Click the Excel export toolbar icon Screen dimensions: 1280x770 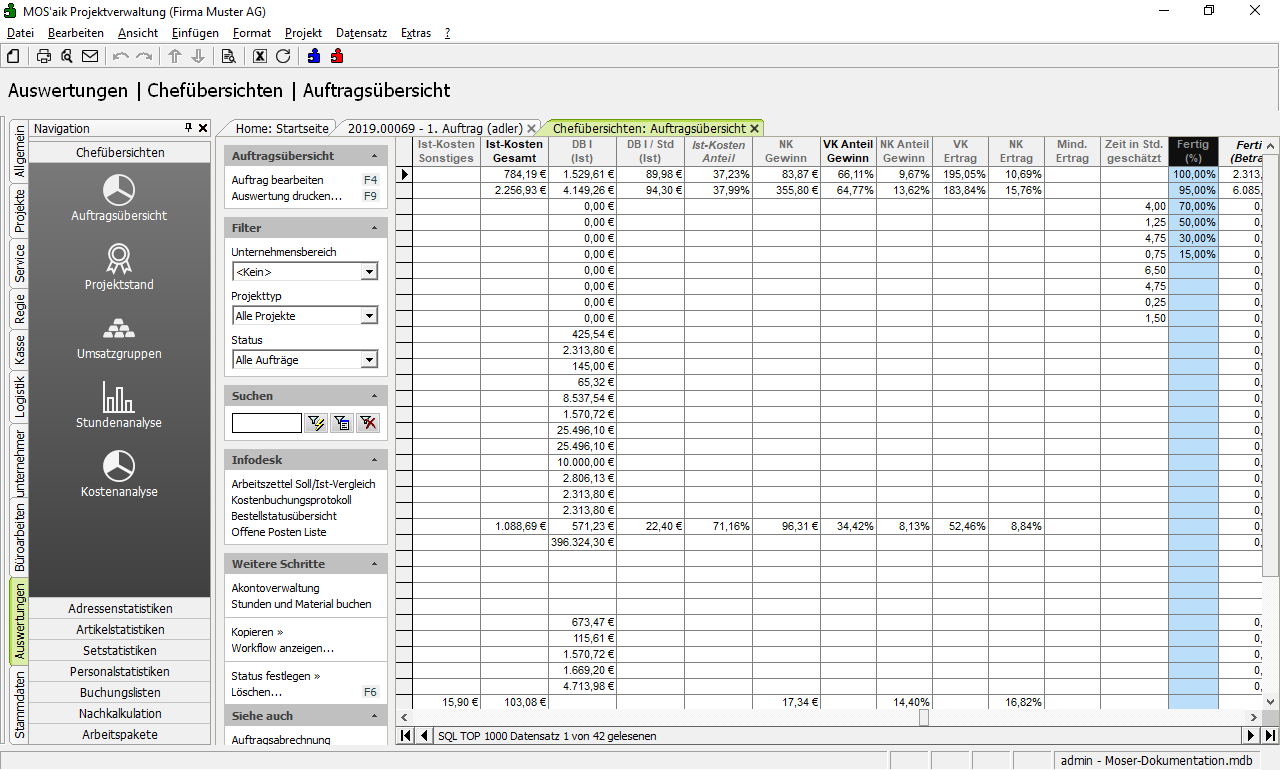260,56
